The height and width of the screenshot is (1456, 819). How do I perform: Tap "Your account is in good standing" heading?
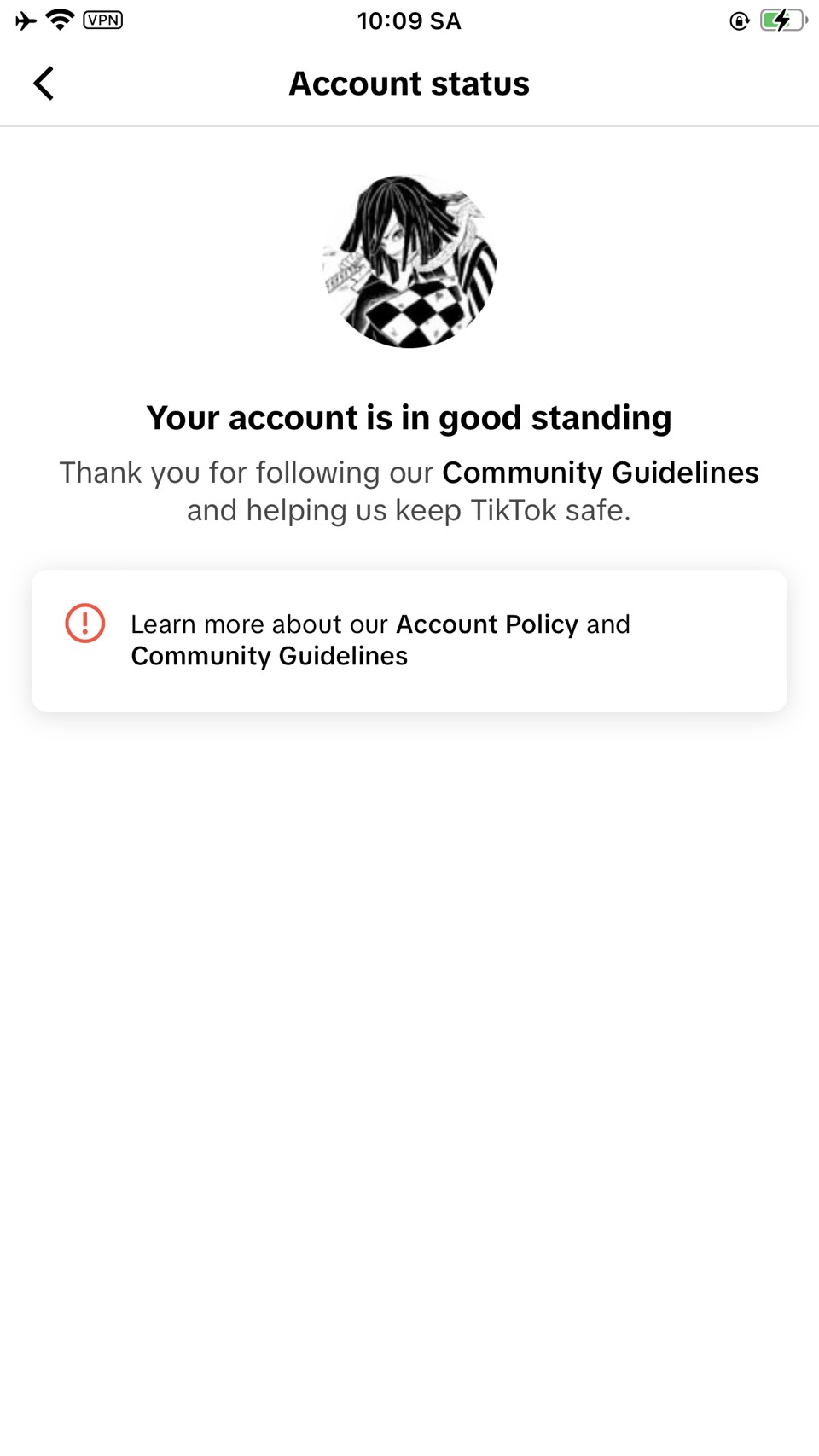409,418
